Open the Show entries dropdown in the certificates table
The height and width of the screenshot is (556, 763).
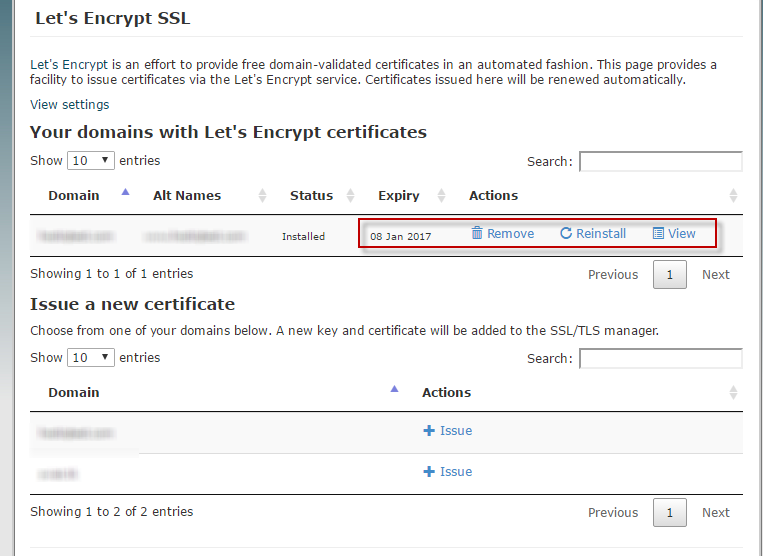pos(91,161)
